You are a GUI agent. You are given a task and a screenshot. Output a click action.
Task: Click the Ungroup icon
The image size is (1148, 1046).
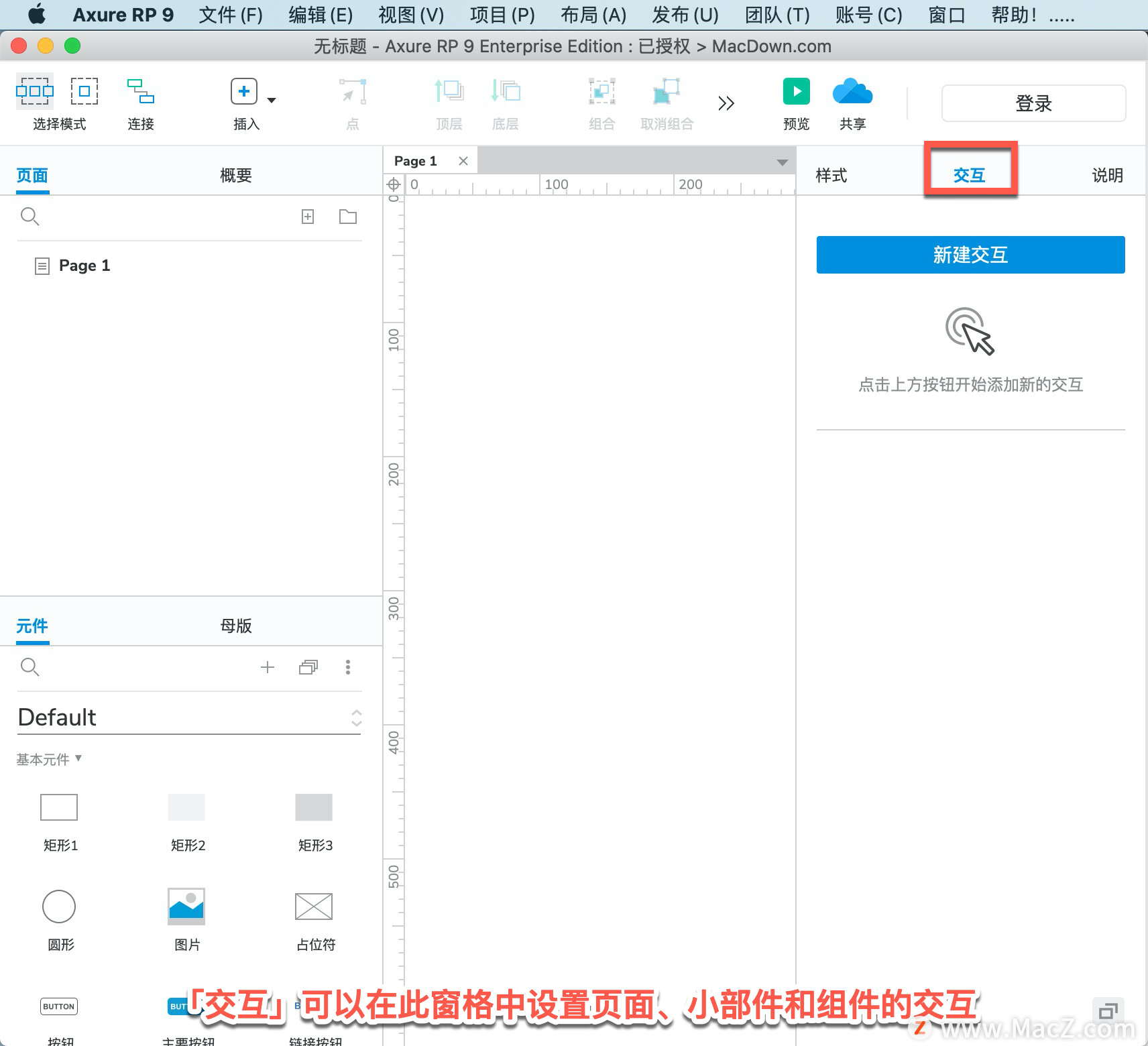point(667,91)
